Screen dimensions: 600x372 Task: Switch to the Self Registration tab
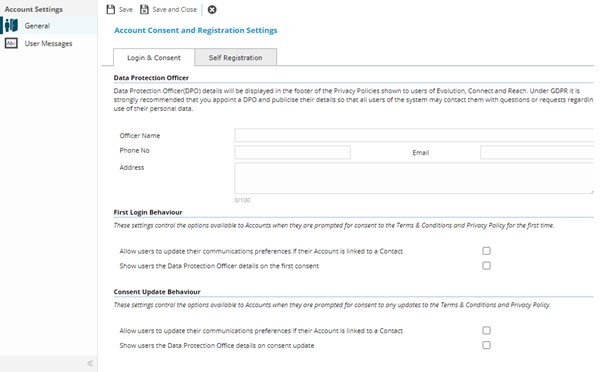(235, 57)
